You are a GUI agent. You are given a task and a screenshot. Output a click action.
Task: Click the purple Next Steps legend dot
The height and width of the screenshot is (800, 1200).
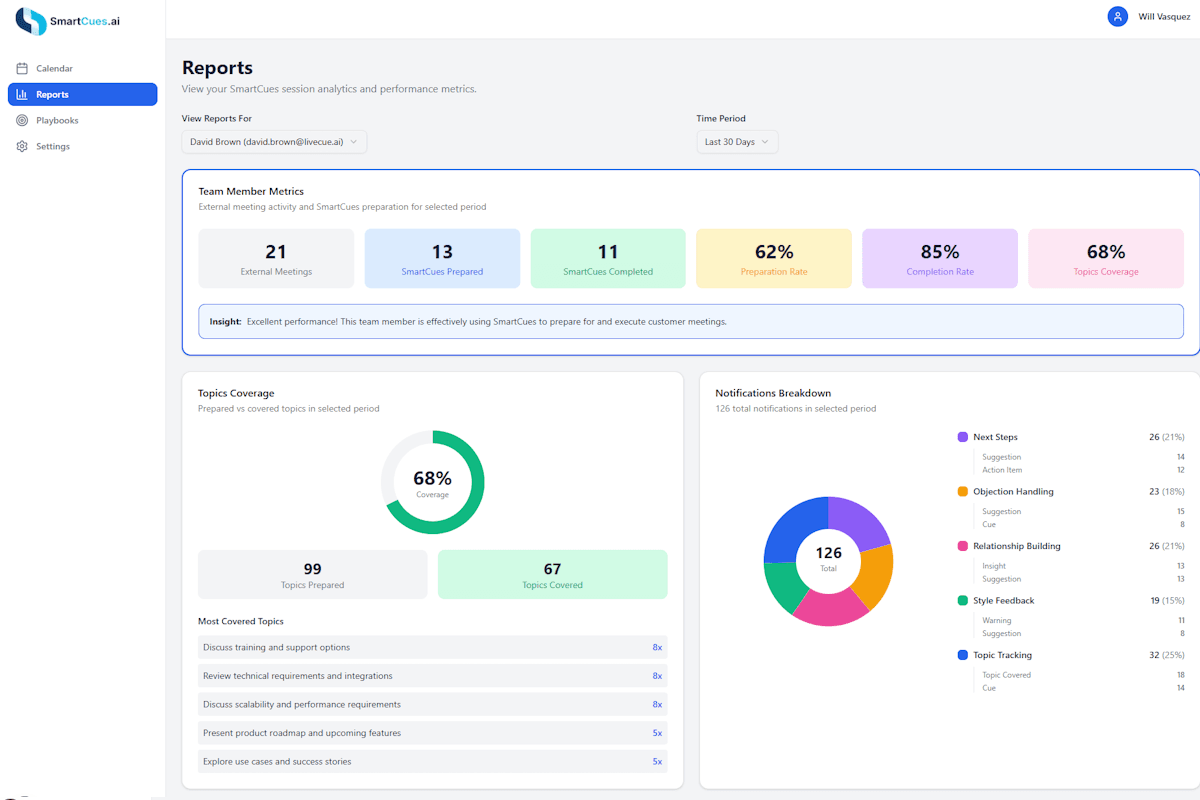tap(964, 437)
